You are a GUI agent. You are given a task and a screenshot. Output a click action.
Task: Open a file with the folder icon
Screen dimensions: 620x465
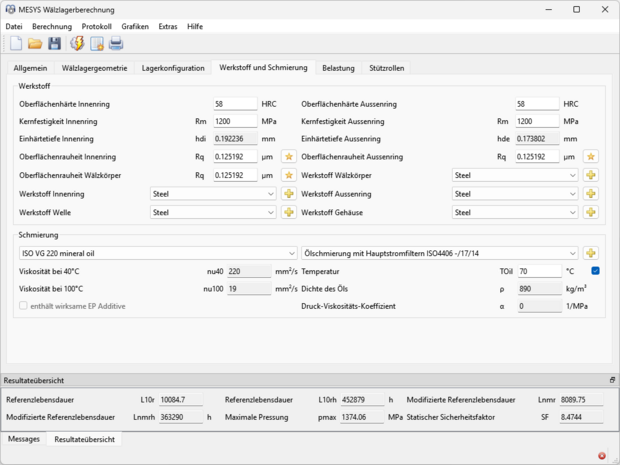click(x=35, y=43)
